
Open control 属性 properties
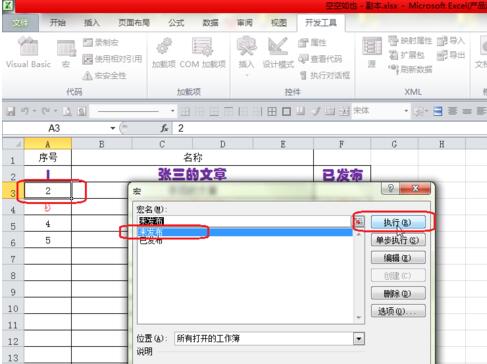coord(312,42)
